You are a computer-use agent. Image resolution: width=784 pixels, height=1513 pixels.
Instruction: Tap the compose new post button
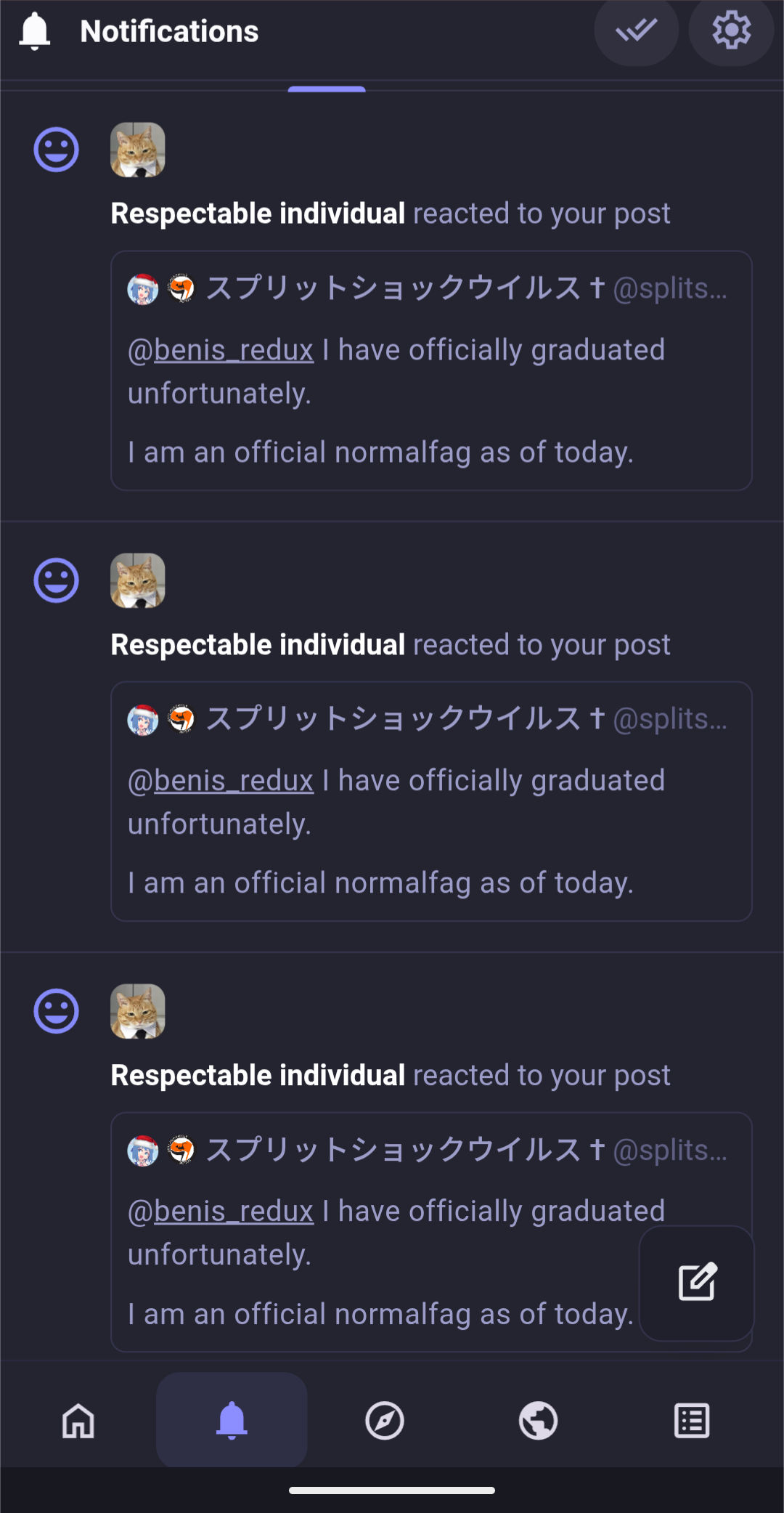(697, 1282)
